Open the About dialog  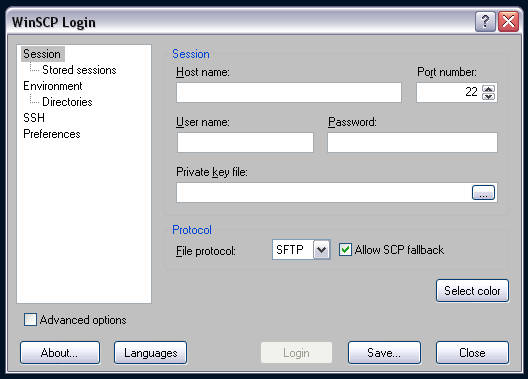point(60,353)
